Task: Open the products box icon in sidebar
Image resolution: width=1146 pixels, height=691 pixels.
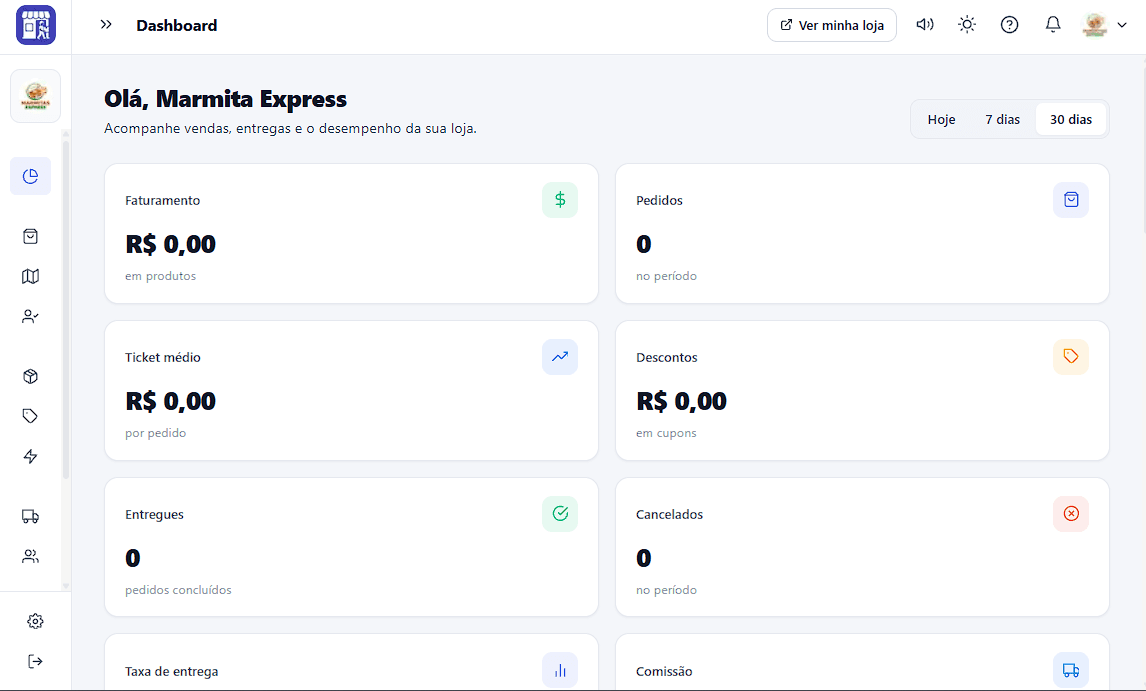Action: click(30, 376)
